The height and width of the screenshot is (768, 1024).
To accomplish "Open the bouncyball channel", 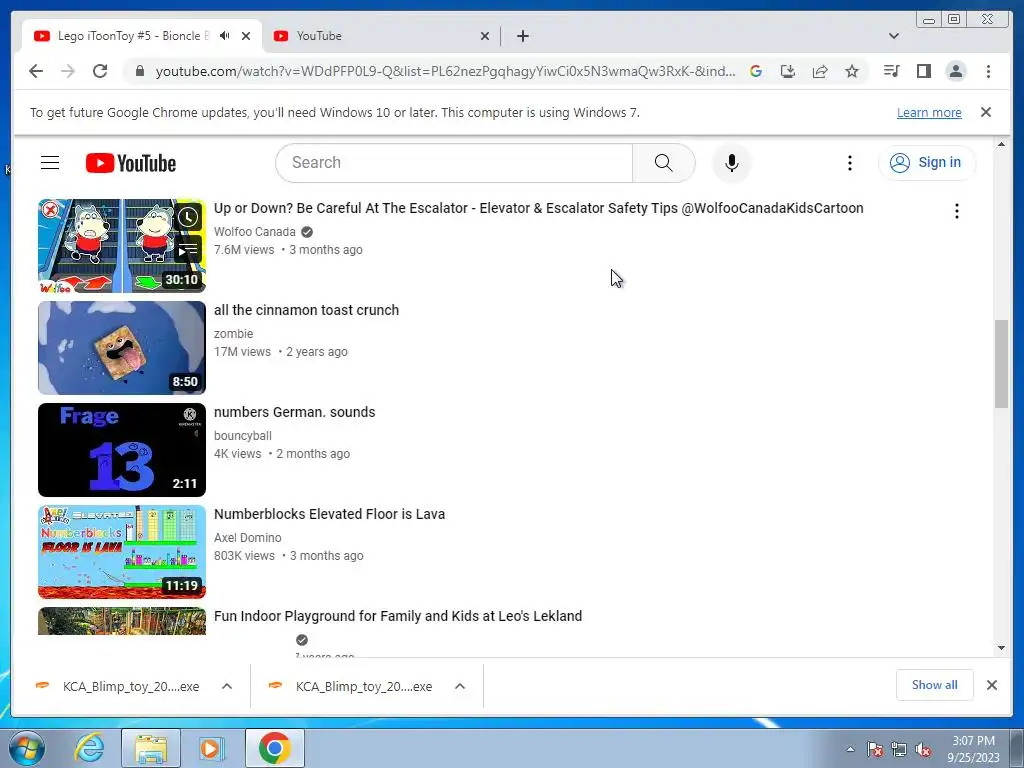I will [243, 436].
